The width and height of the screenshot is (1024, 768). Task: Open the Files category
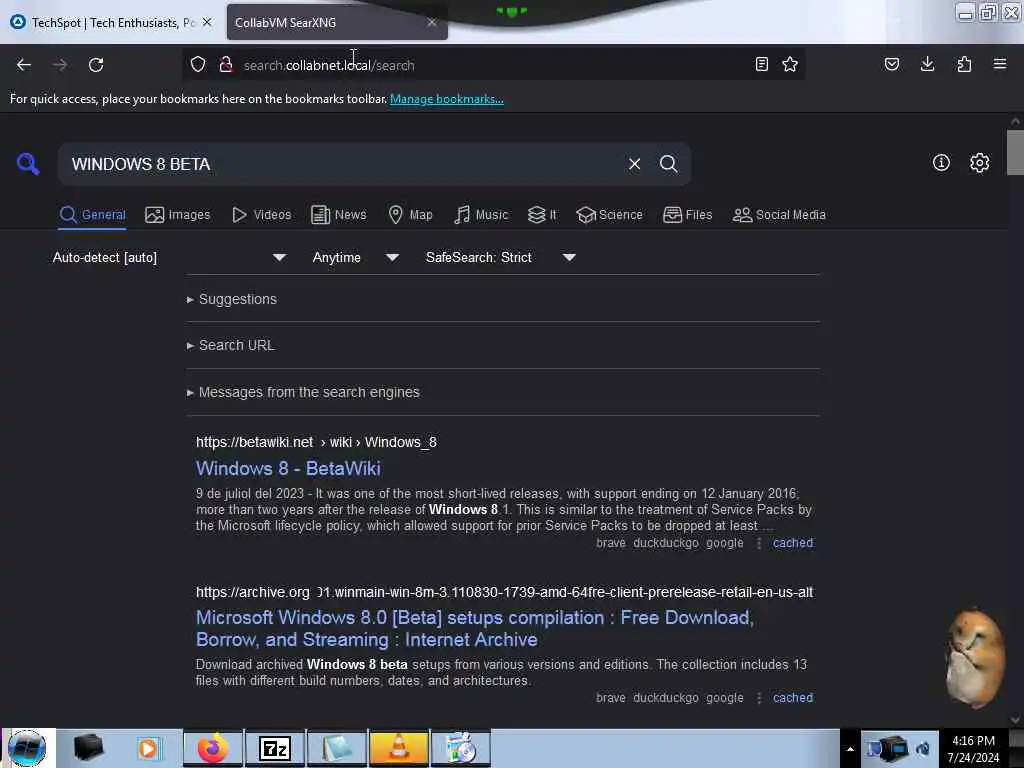(x=688, y=215)
